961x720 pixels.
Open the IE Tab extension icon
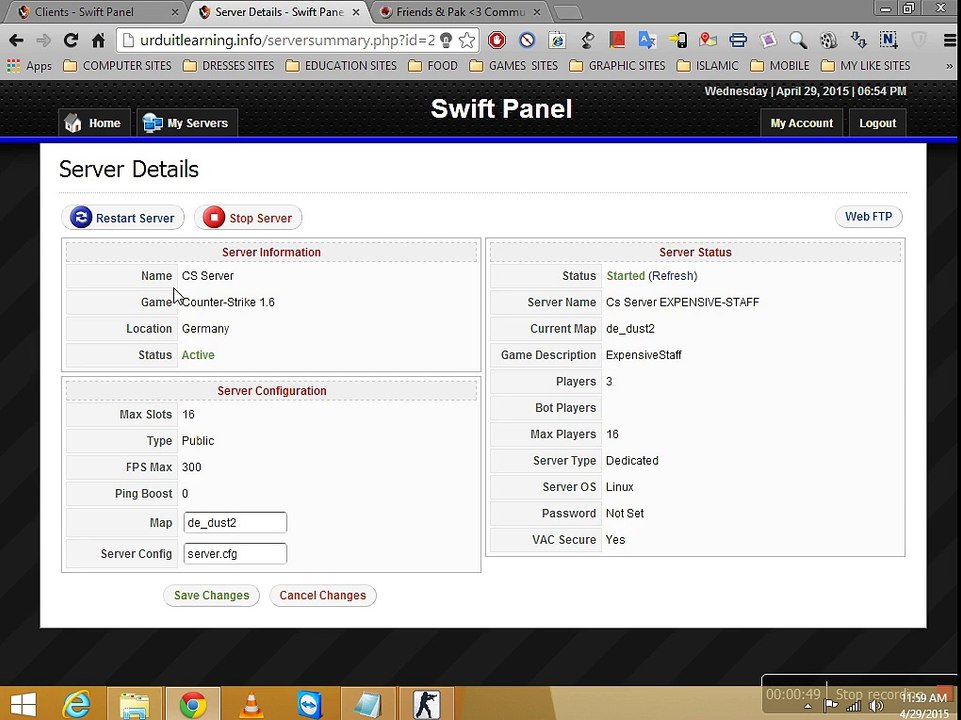tap(557, 40)
